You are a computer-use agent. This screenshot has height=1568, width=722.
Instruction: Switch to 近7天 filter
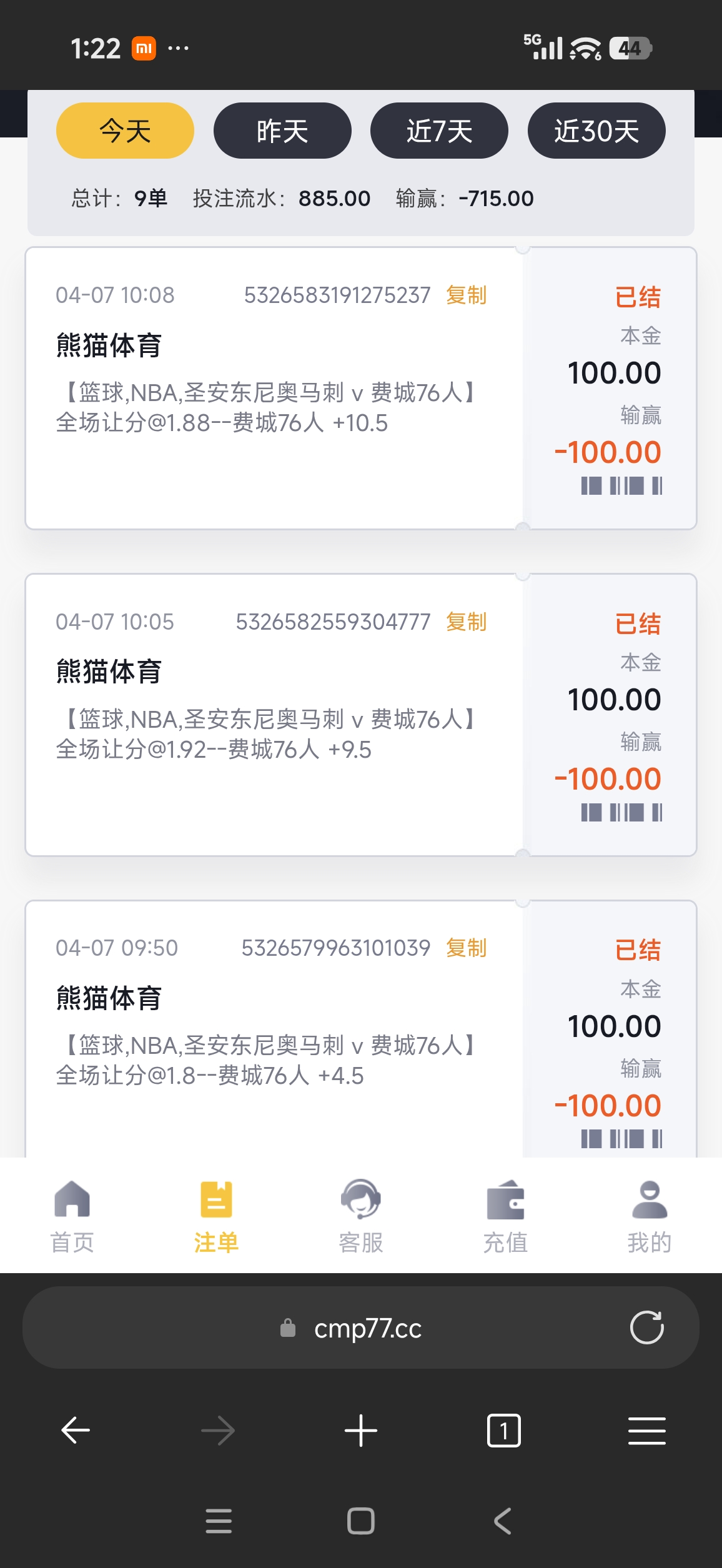pyautogui.click(x=439, y=131)
